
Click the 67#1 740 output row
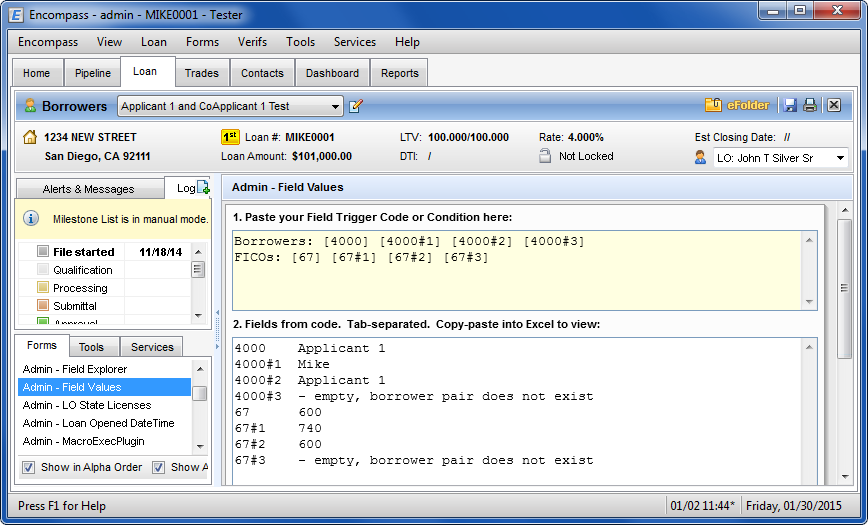point(278,428)
